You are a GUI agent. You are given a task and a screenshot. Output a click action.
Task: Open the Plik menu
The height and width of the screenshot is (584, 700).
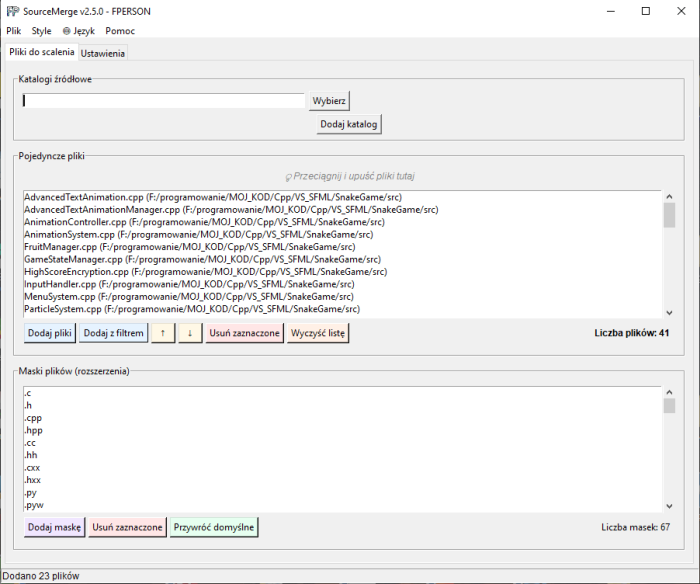click(13, 31)
